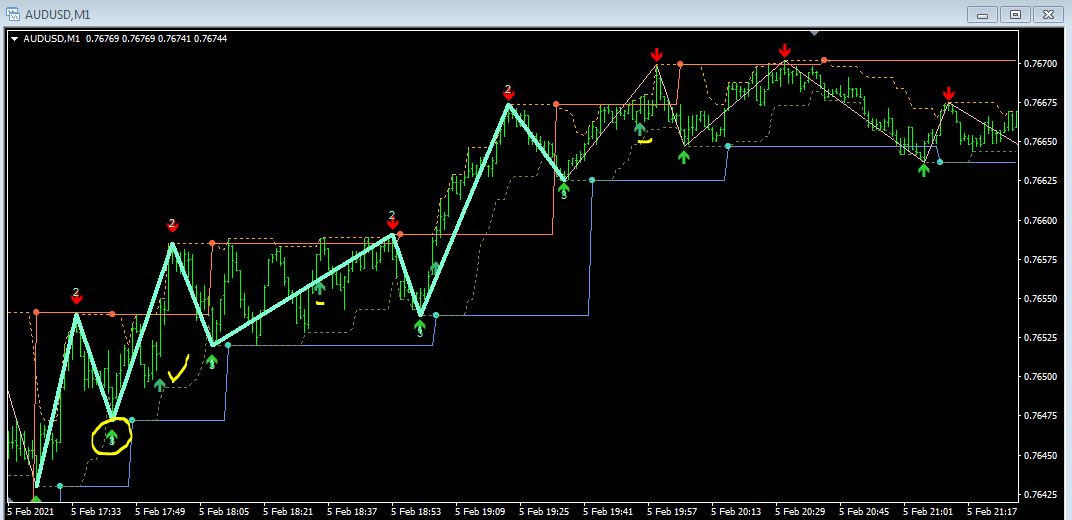Click the 5 Feb 17:49 time label
The height and width of the screenshot is (520, 1072).
(159, 511)
